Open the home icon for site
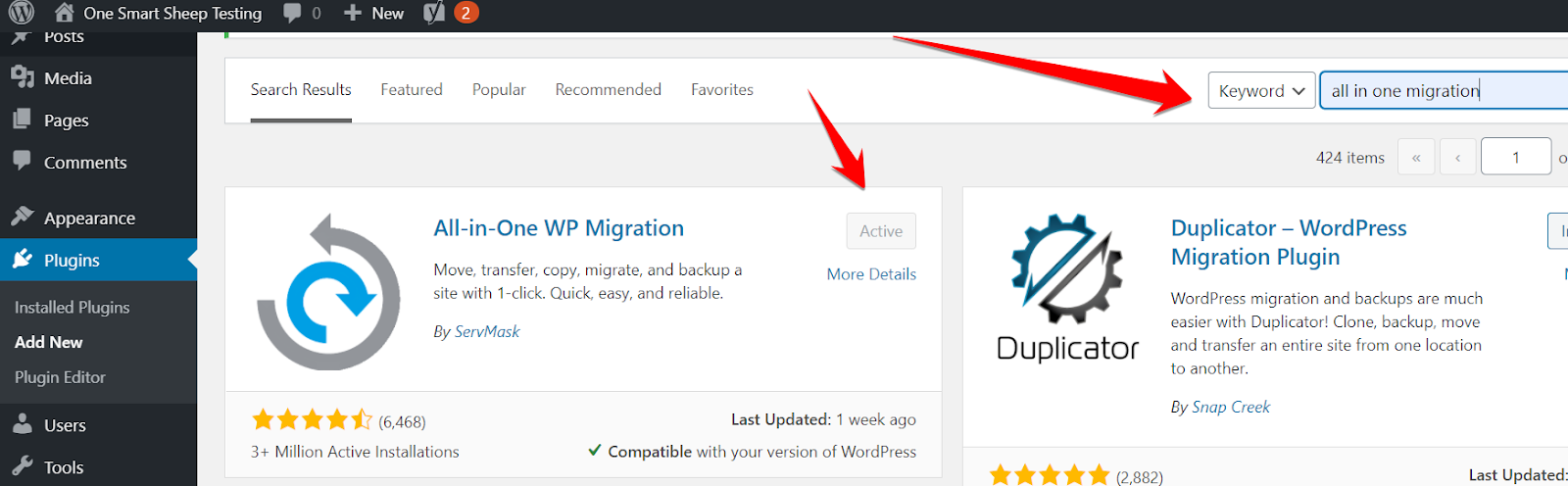 point(64,13)
